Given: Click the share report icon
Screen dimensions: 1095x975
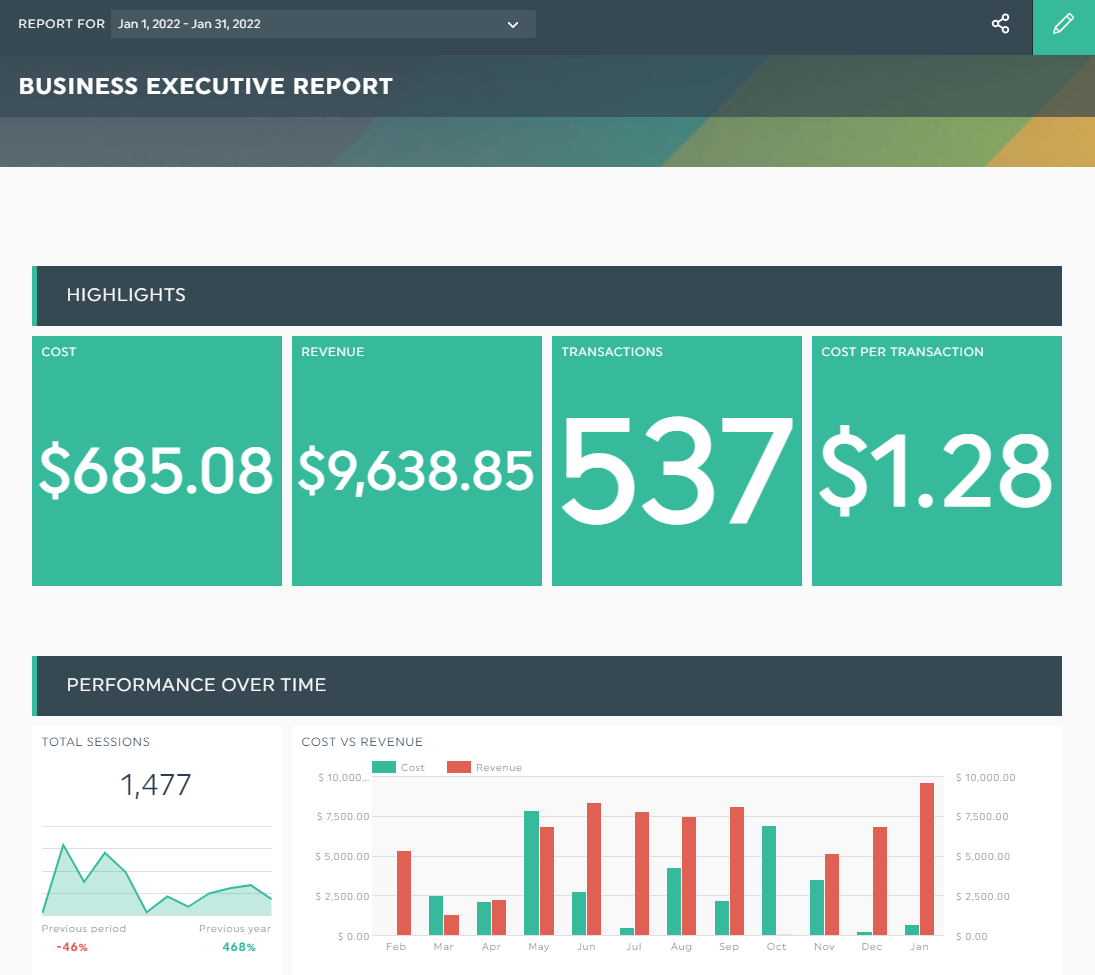Looking at the screenshot, I should coord(1000,24).
